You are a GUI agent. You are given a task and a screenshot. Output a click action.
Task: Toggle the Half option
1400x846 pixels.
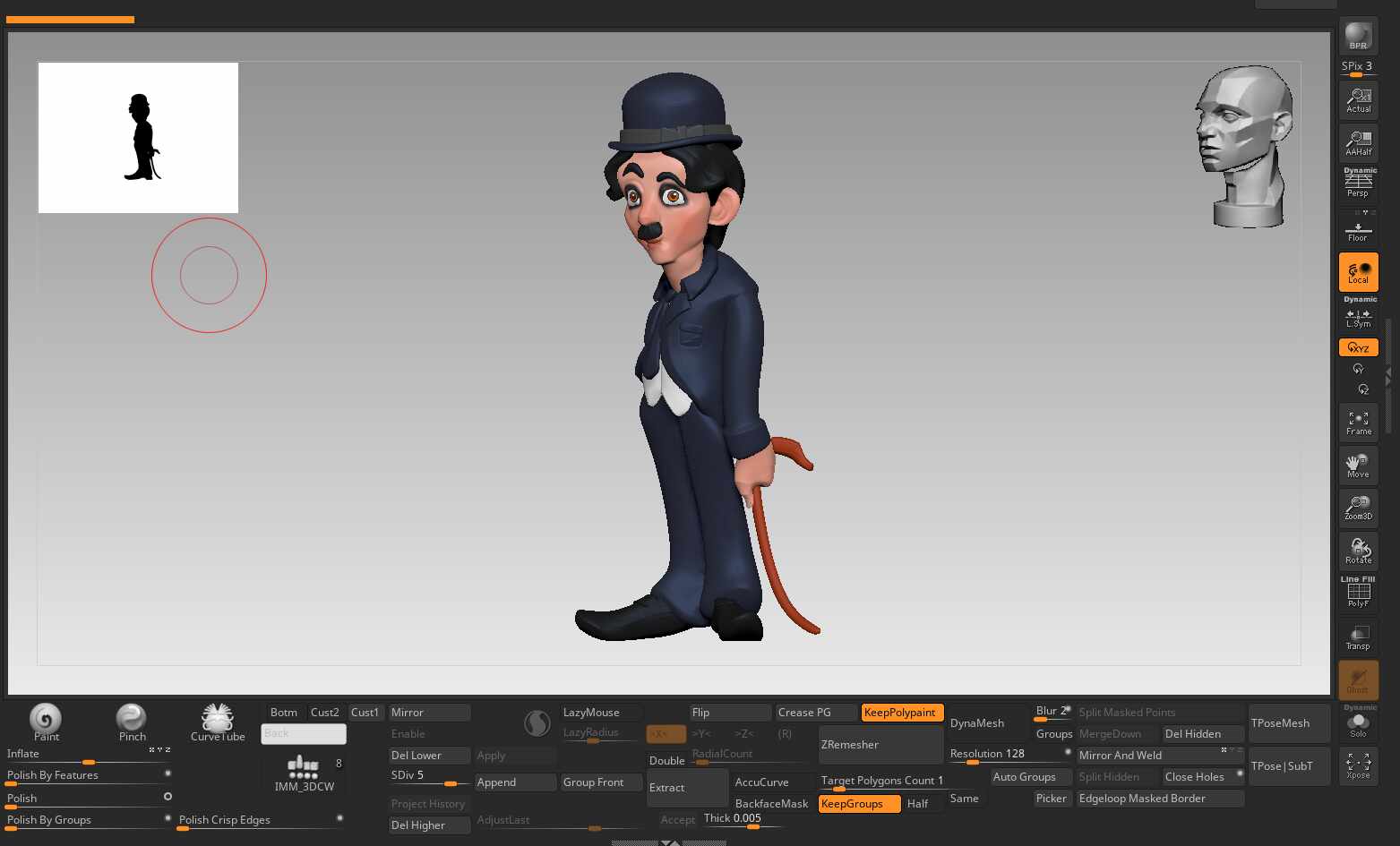click(923, 804)
